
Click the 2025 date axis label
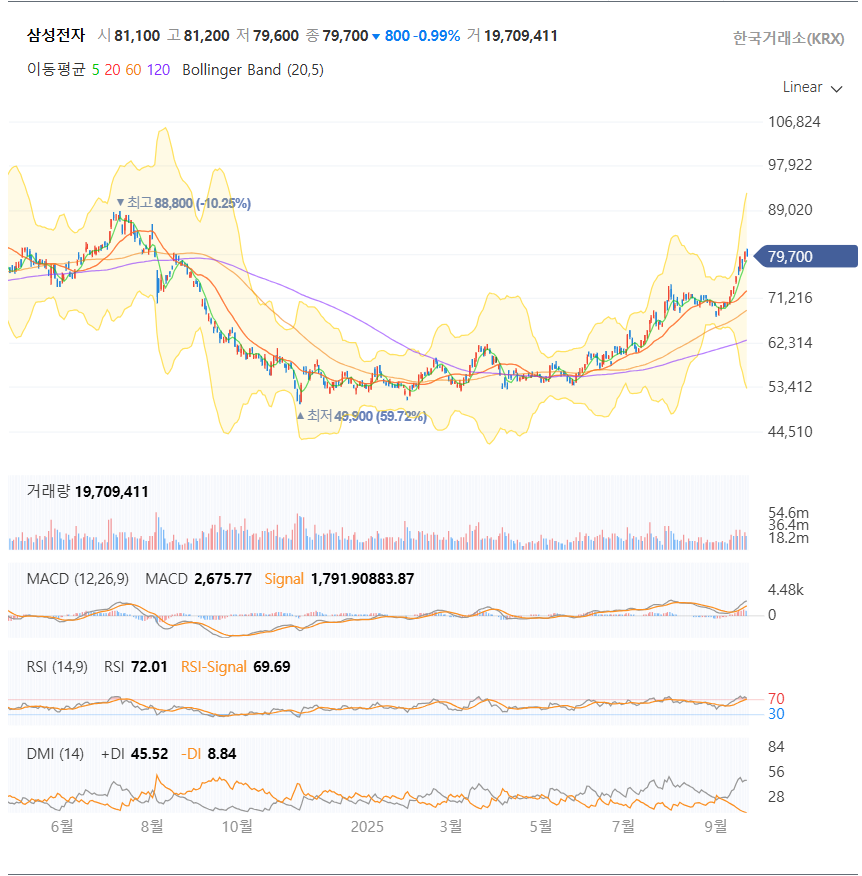(367, 826)
